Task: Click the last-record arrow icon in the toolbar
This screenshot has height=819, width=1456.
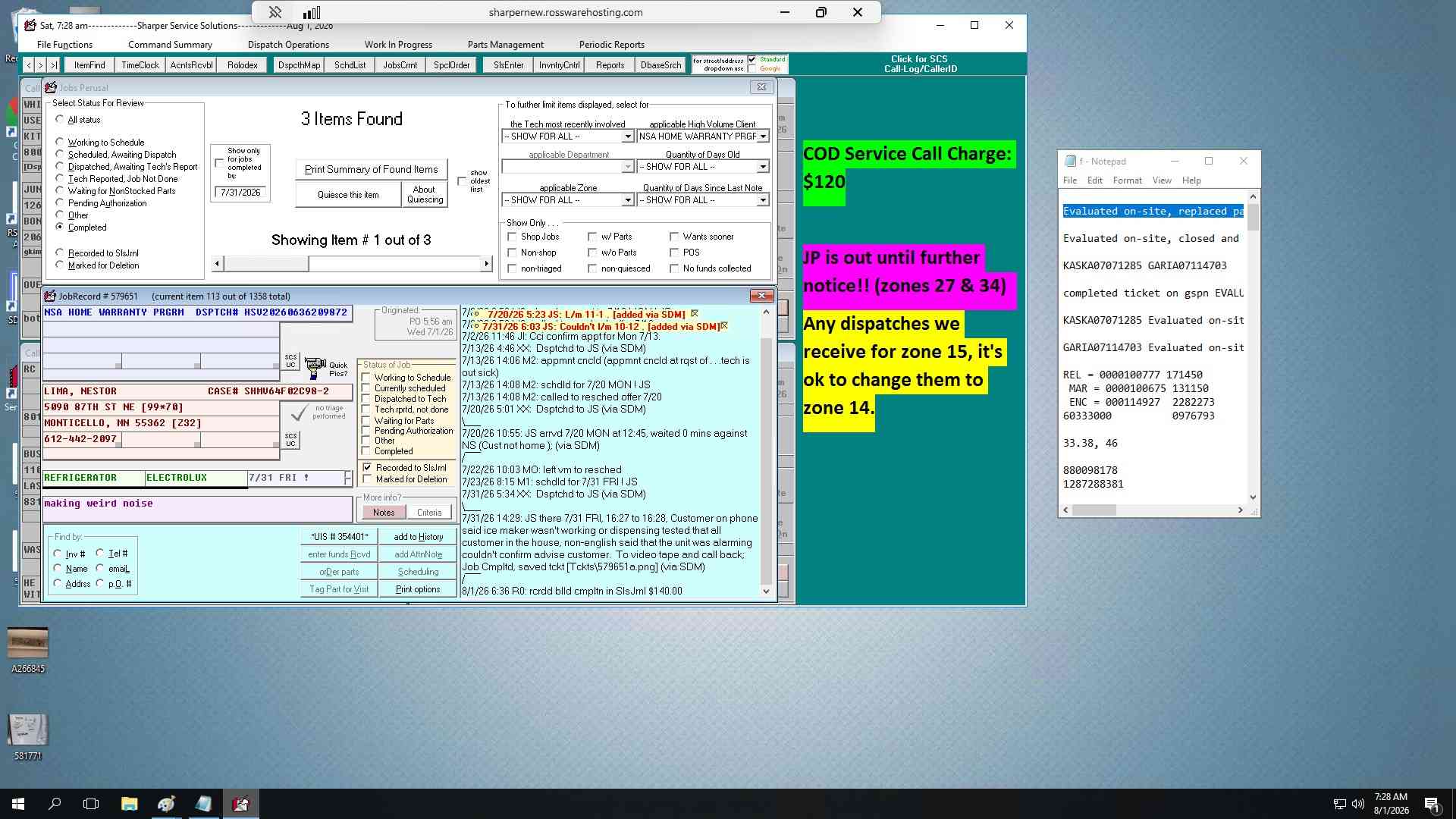Action: pos(54,65)
